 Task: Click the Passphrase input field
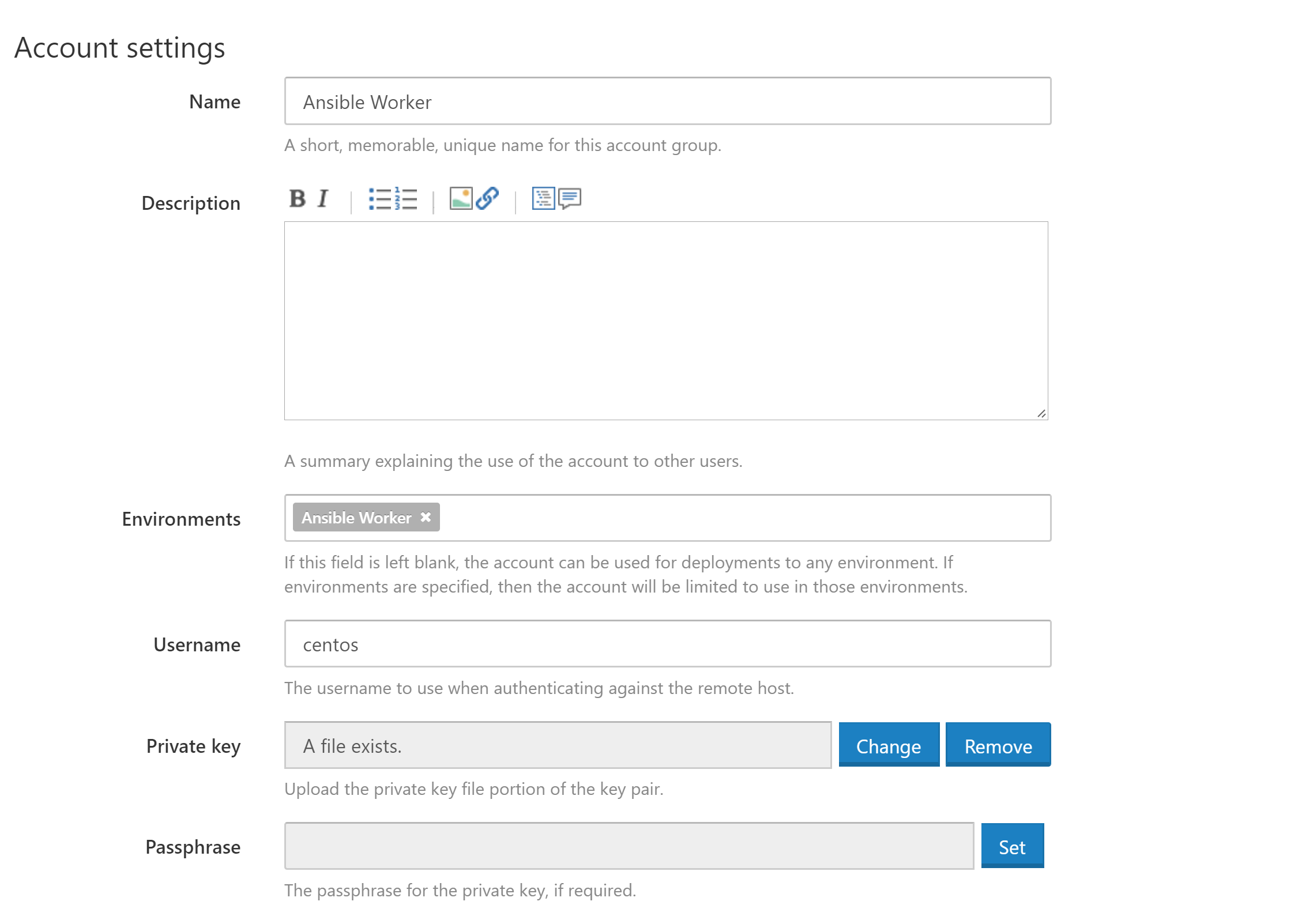[629, 846]
